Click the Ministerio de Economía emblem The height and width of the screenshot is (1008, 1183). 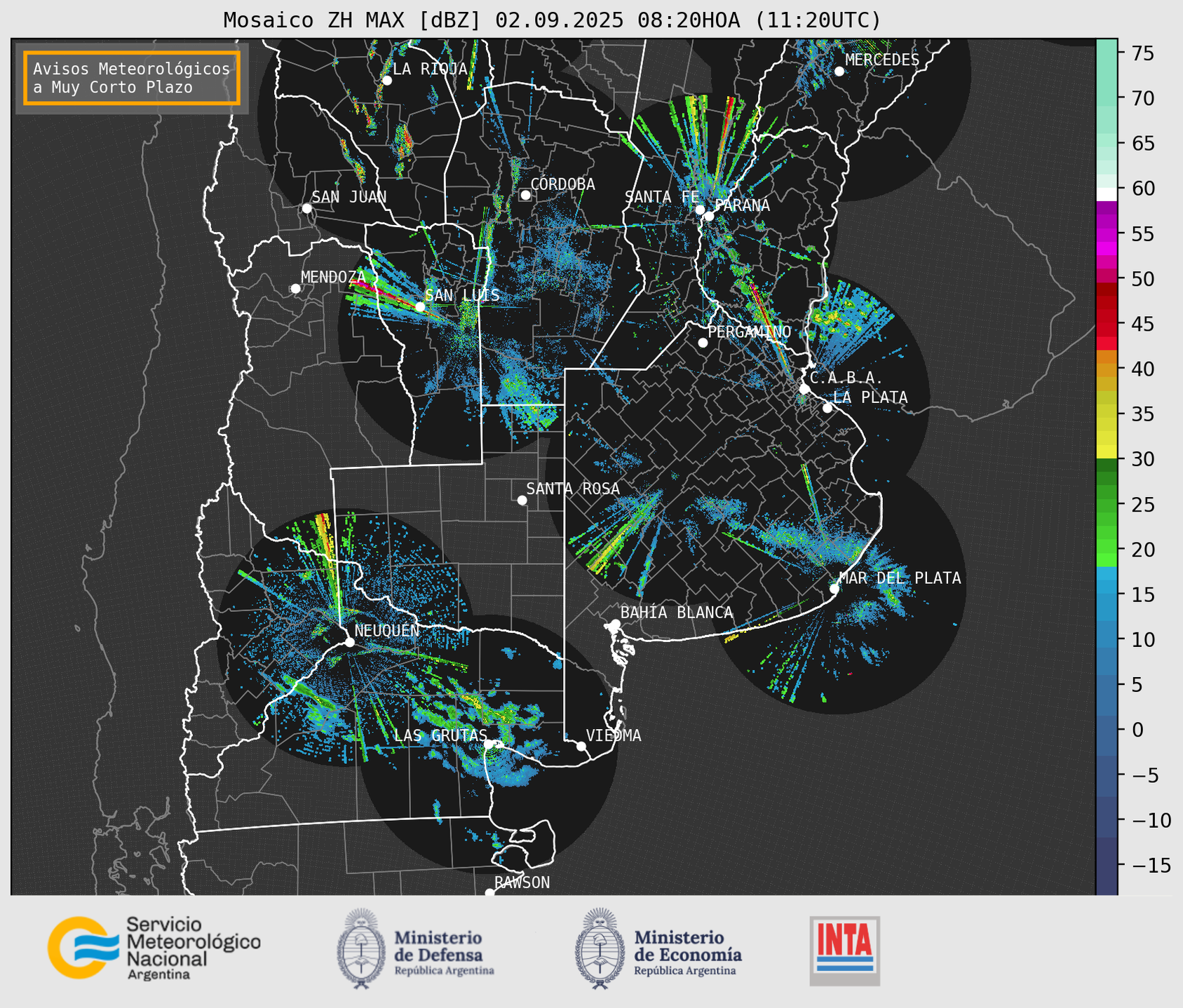click(600, 949)
